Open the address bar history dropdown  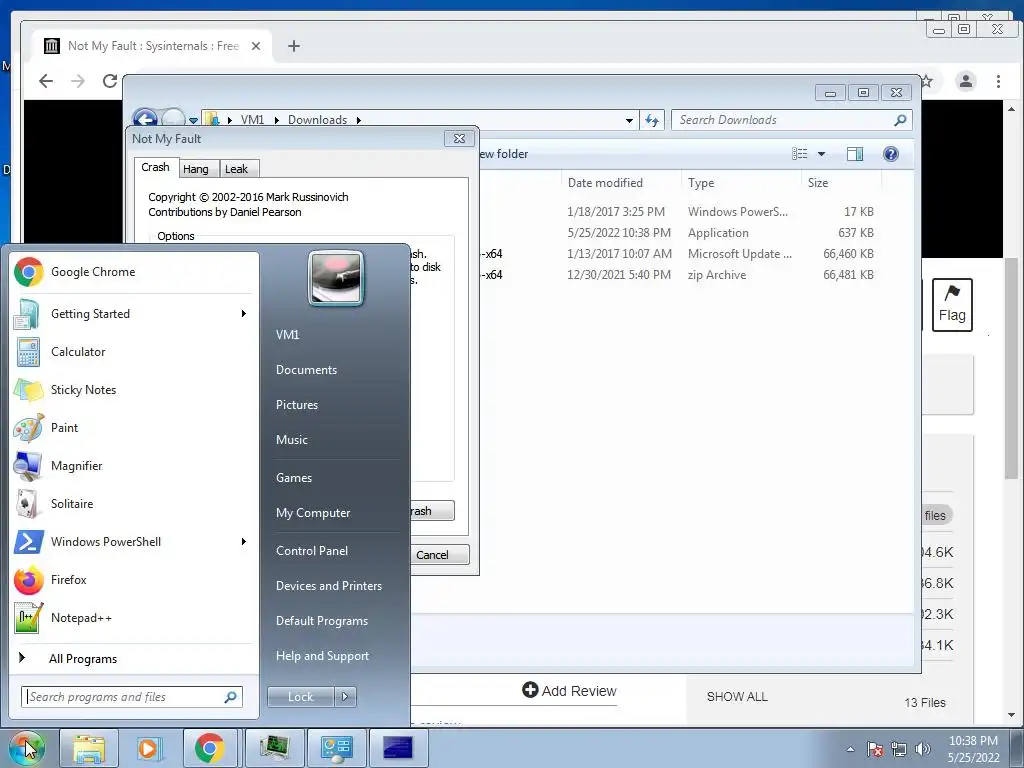[629, 120]
